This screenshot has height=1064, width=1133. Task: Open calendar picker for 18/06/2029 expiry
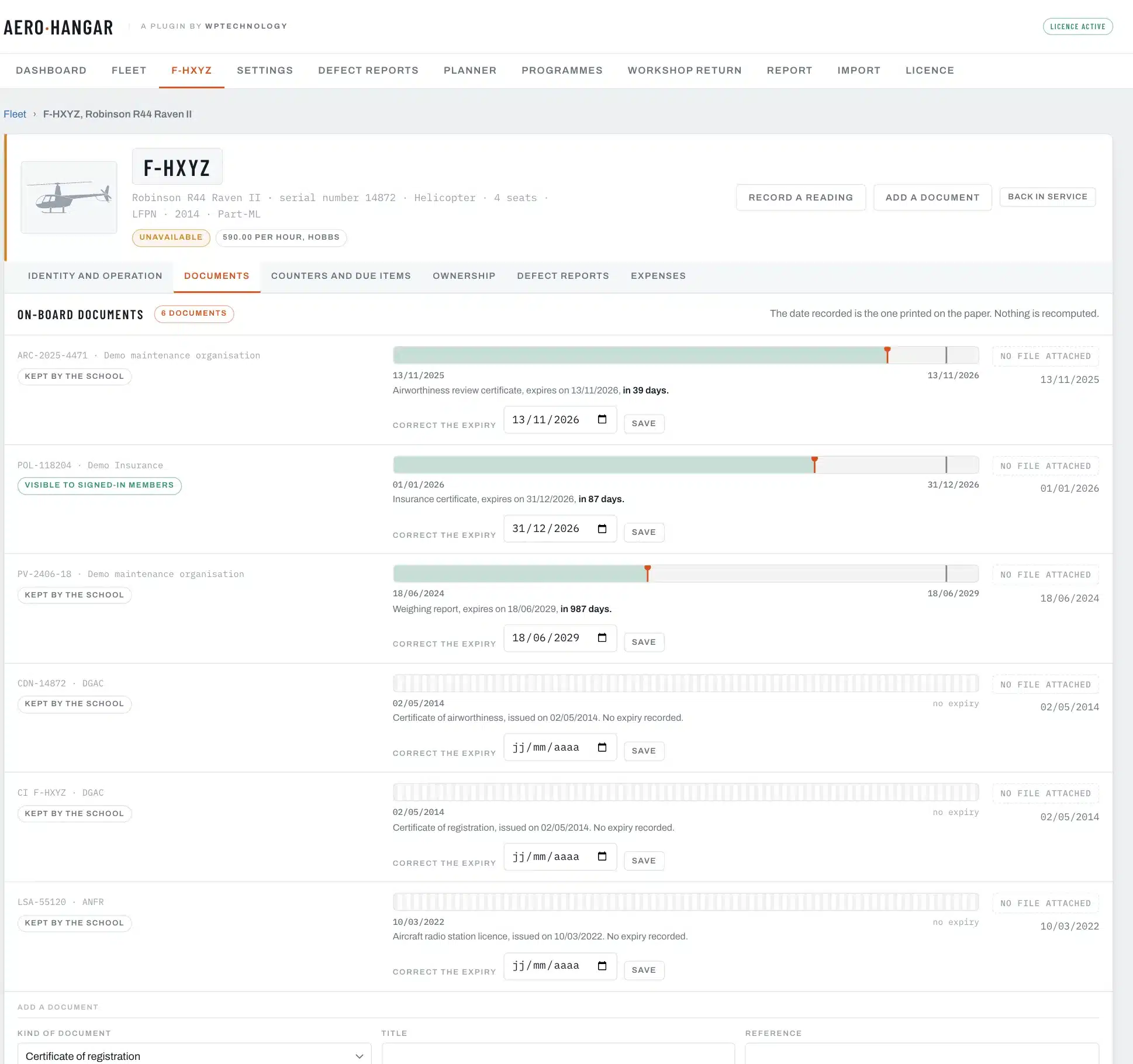(x=602, y=637)
